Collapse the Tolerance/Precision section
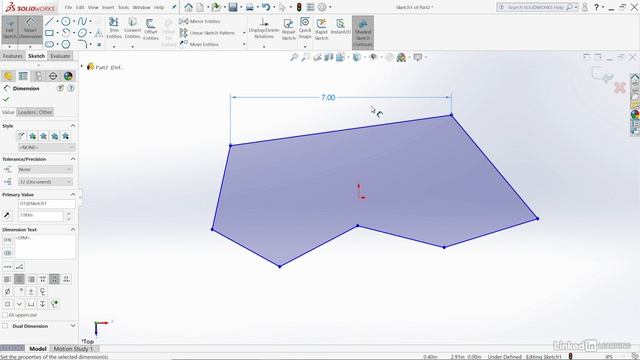640x360 pixels. tap(73, 159)
